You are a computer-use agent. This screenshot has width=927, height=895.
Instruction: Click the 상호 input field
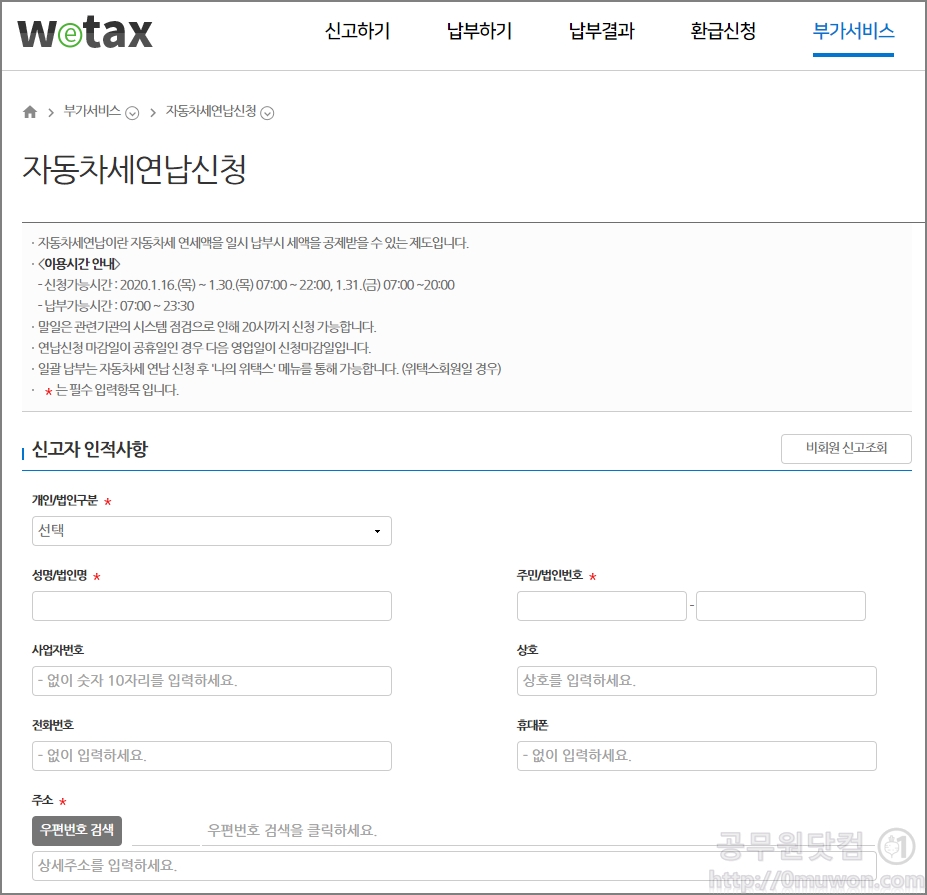(x=696, y=681)
